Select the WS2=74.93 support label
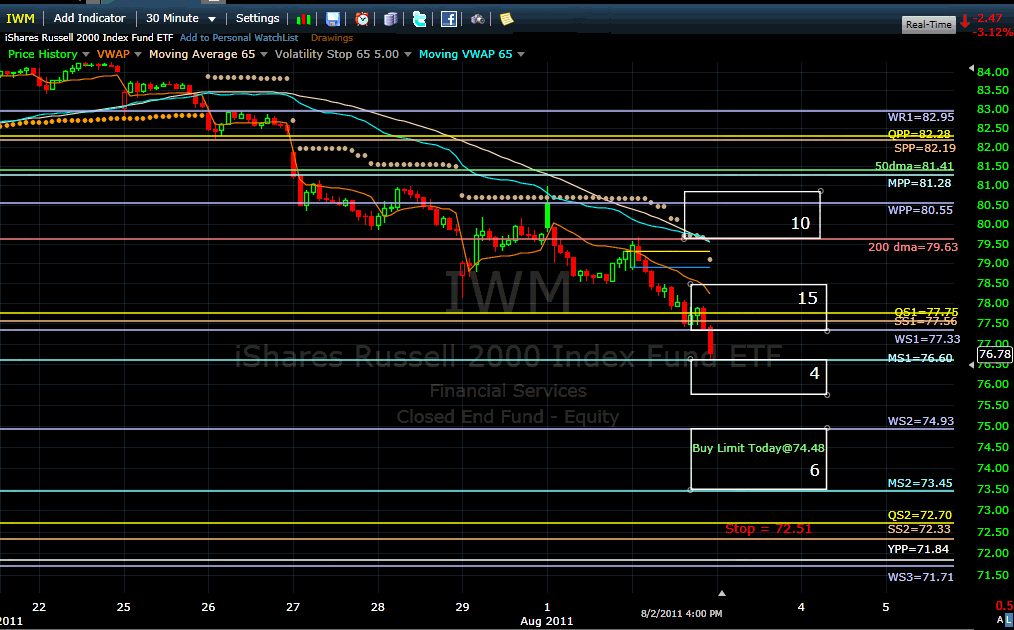 point(920,421)
